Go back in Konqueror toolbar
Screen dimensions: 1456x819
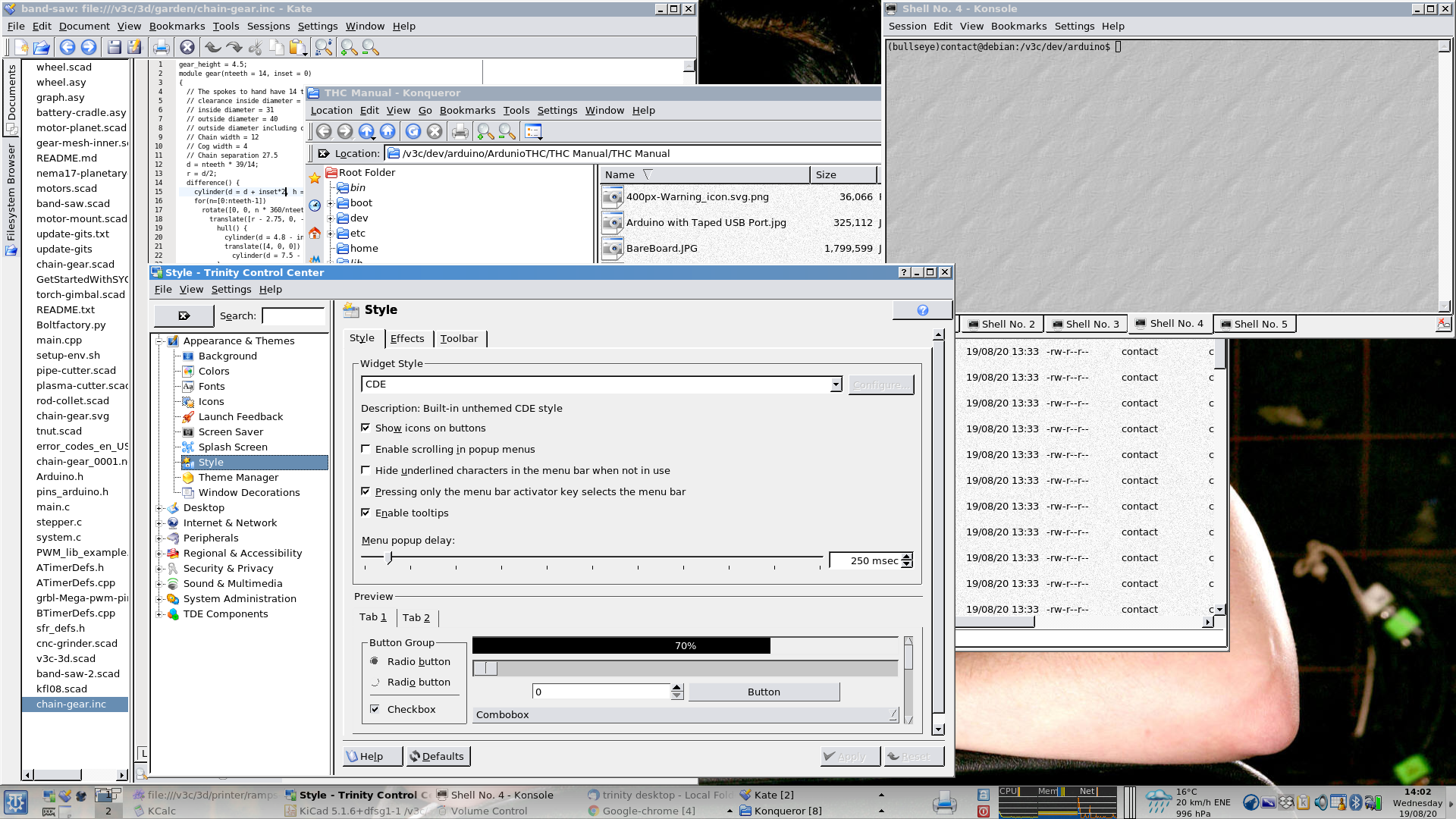coord(324,131)
